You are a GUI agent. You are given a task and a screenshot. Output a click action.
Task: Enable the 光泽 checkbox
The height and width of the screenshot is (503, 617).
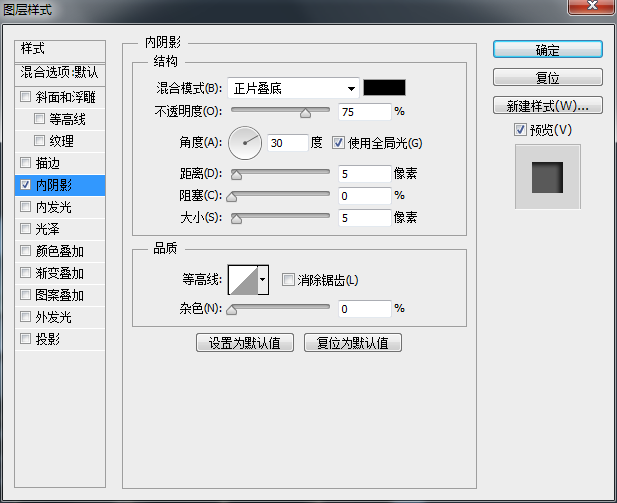click(x=25, y=229)
